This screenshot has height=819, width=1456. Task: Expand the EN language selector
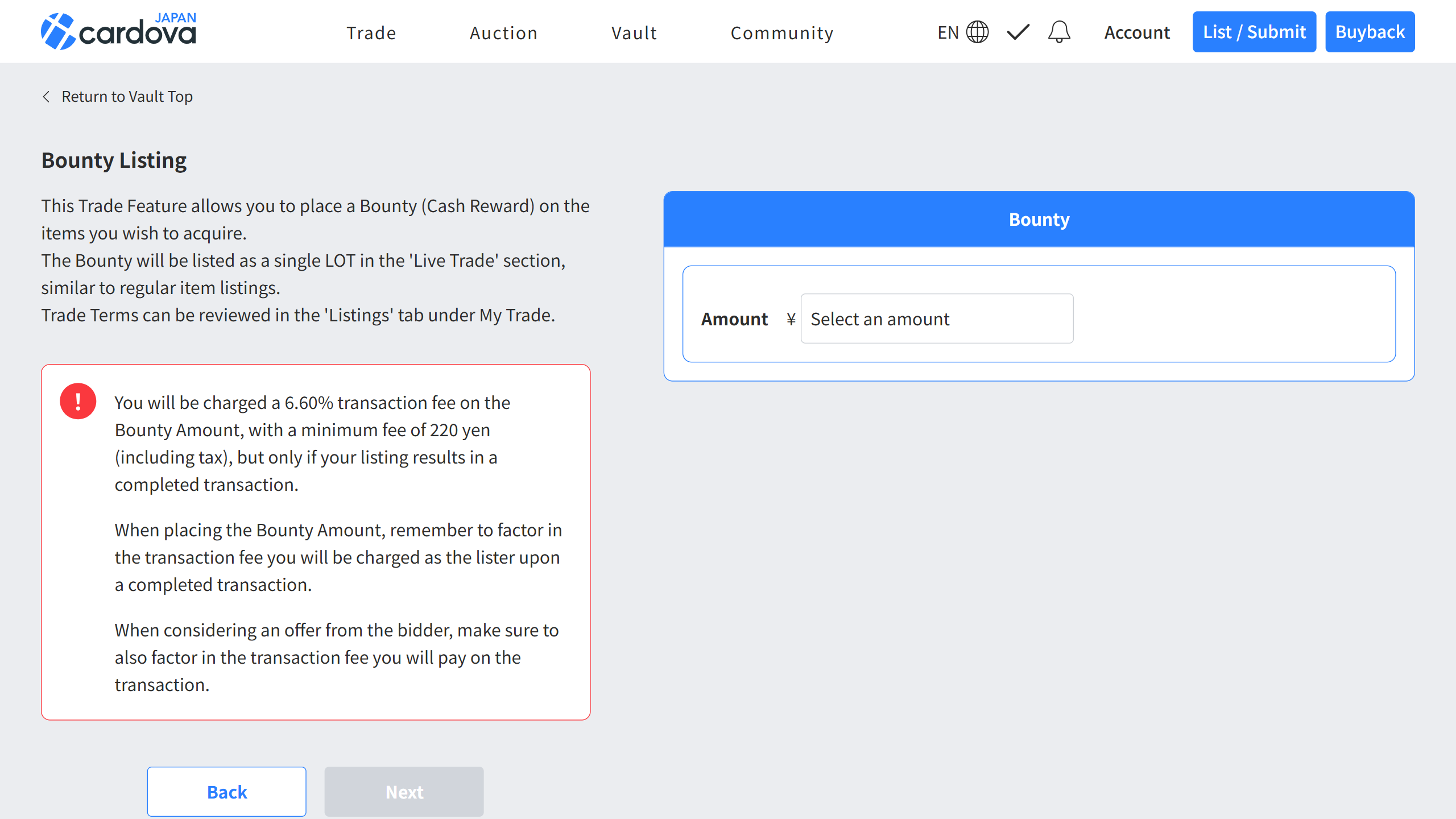(x=948, y=32)
